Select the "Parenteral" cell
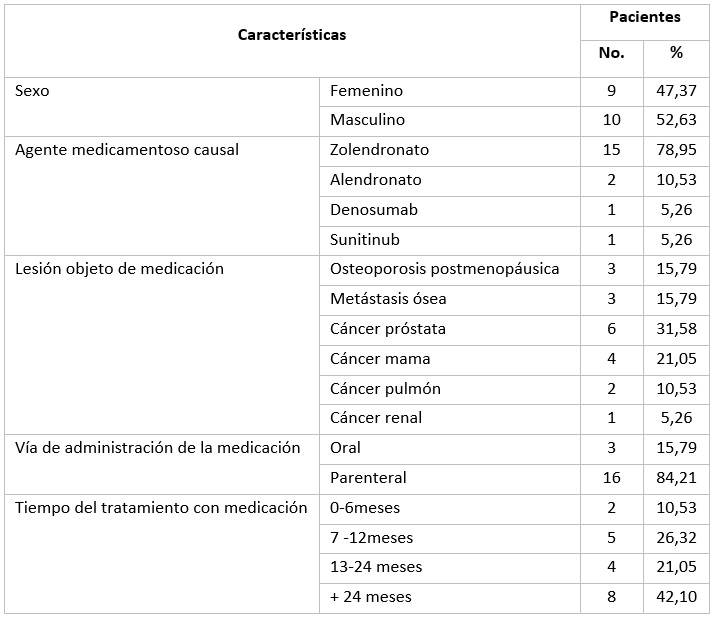The image size is (713, 619). (367, 478)
